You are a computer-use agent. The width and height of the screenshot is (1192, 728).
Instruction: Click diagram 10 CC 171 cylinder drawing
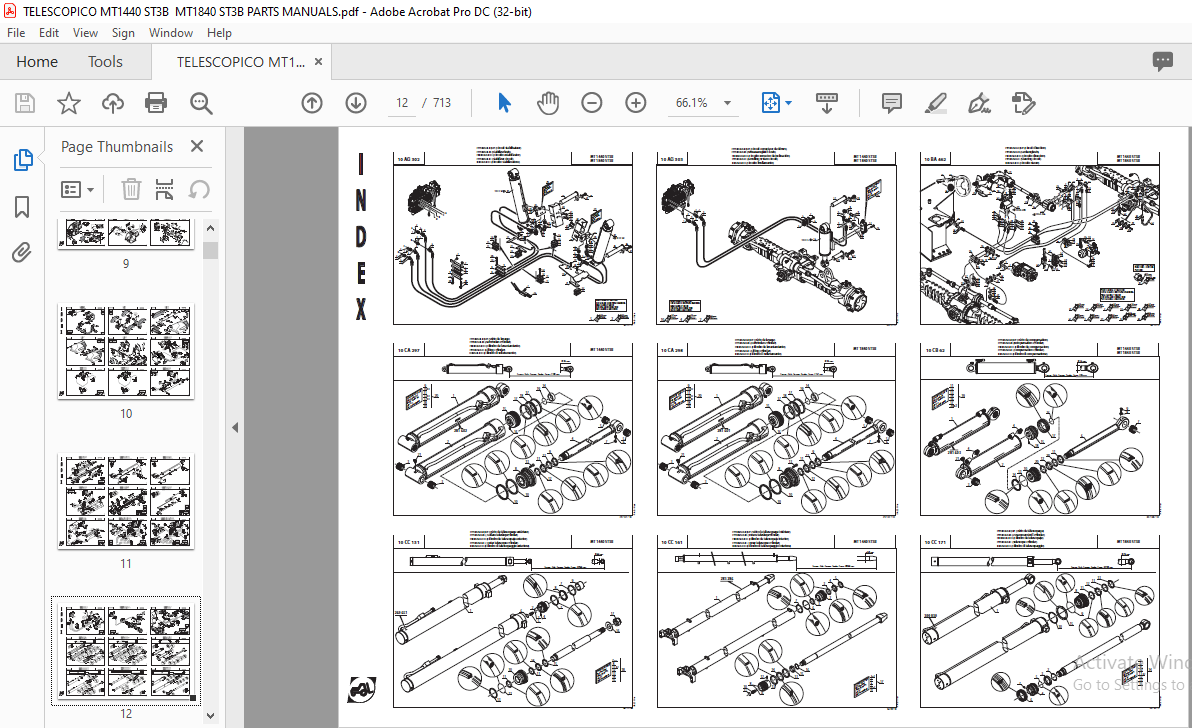tap(1040, 621)
